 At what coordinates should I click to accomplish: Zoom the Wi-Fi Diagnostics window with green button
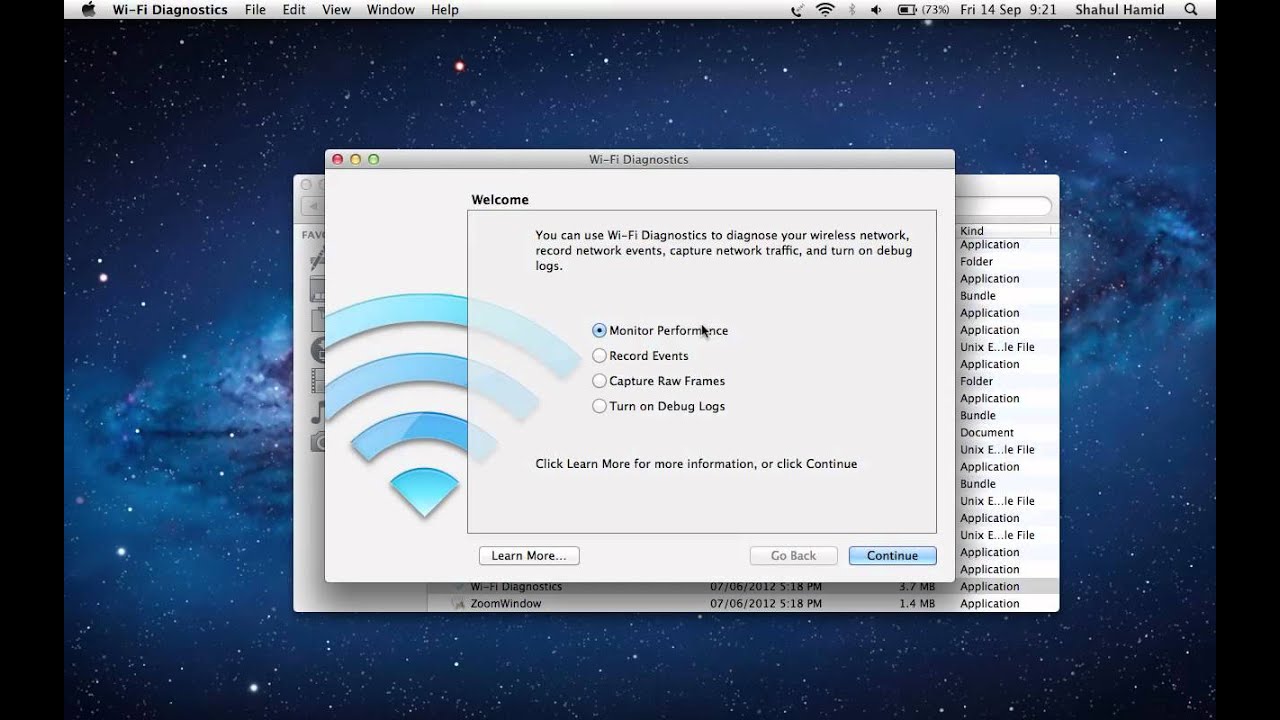point(374,159)
